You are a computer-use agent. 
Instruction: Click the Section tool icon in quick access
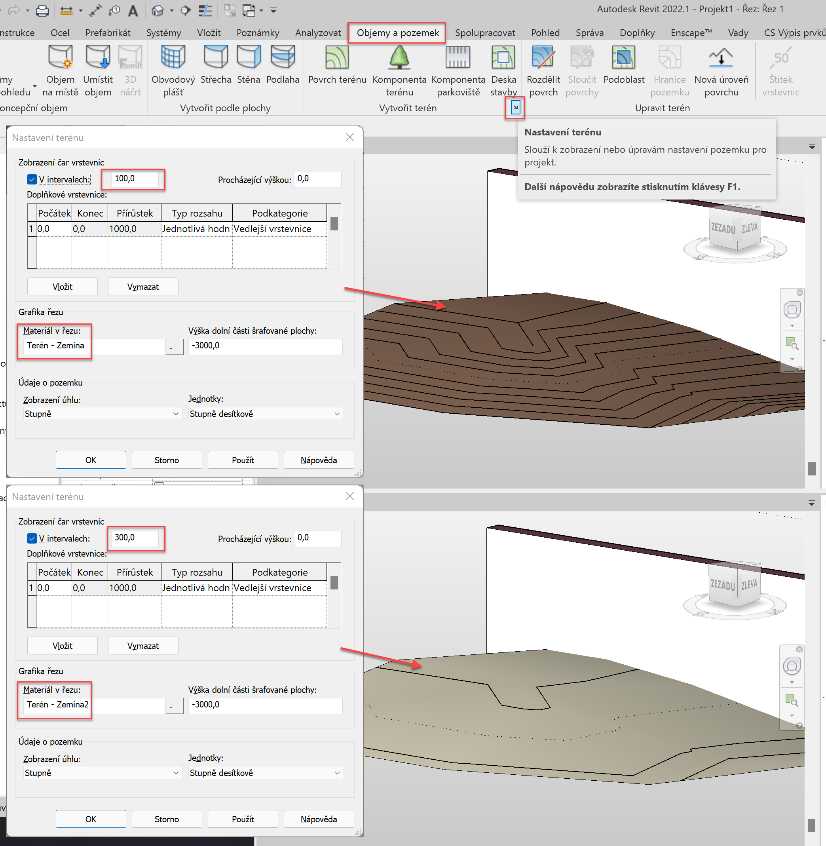(185, 10)
